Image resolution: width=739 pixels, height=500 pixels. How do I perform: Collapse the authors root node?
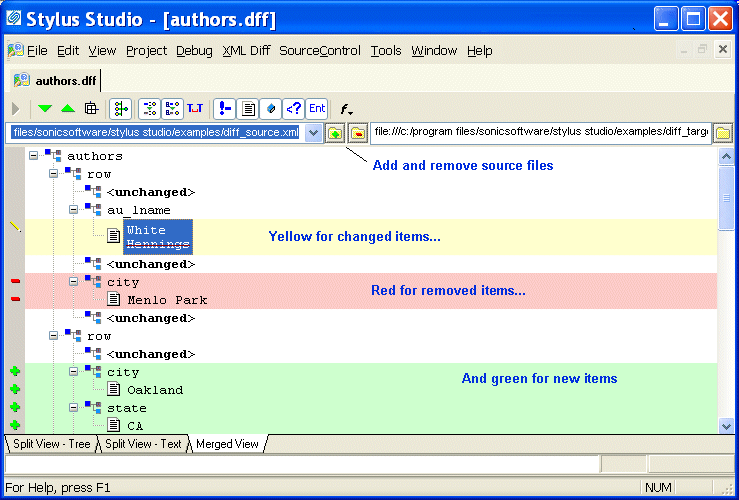(33, 156)
